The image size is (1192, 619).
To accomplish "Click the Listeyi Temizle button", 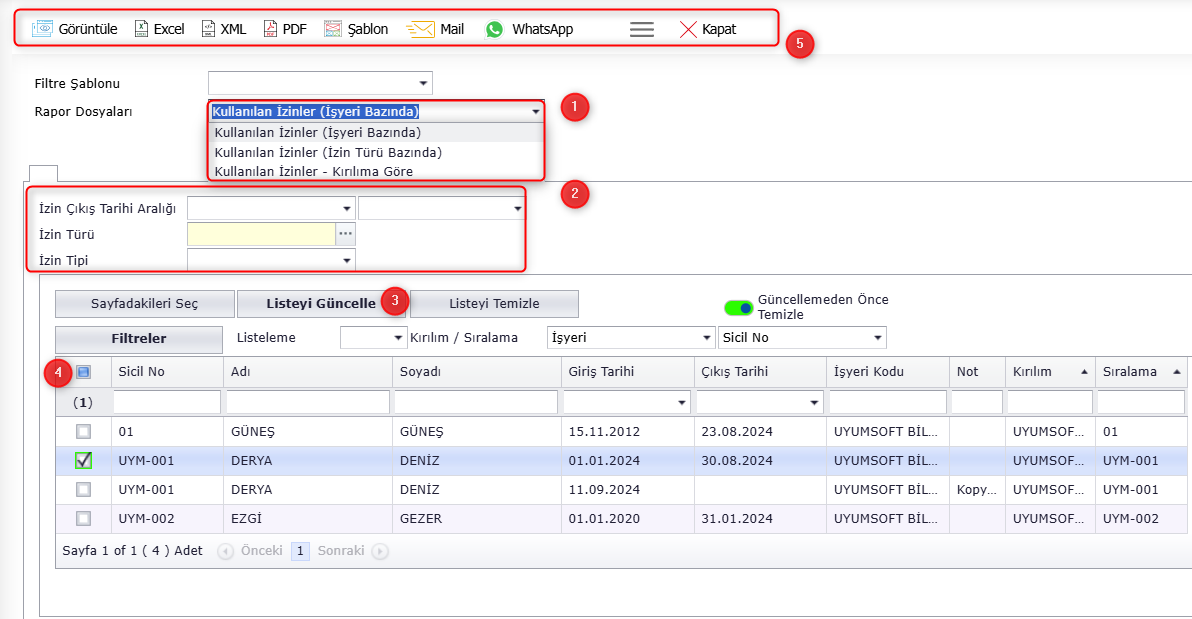I will point(494,303).
